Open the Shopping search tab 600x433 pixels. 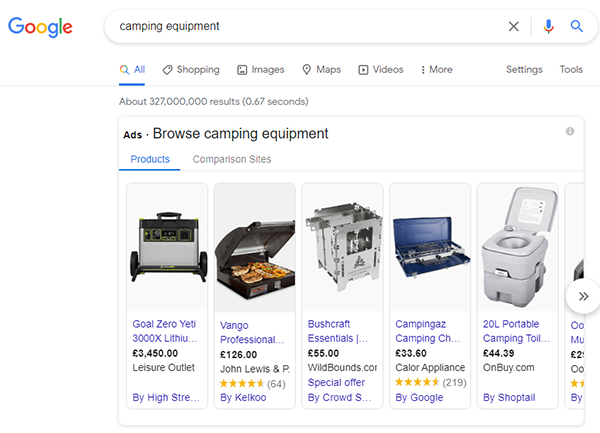tap(191, 70)
